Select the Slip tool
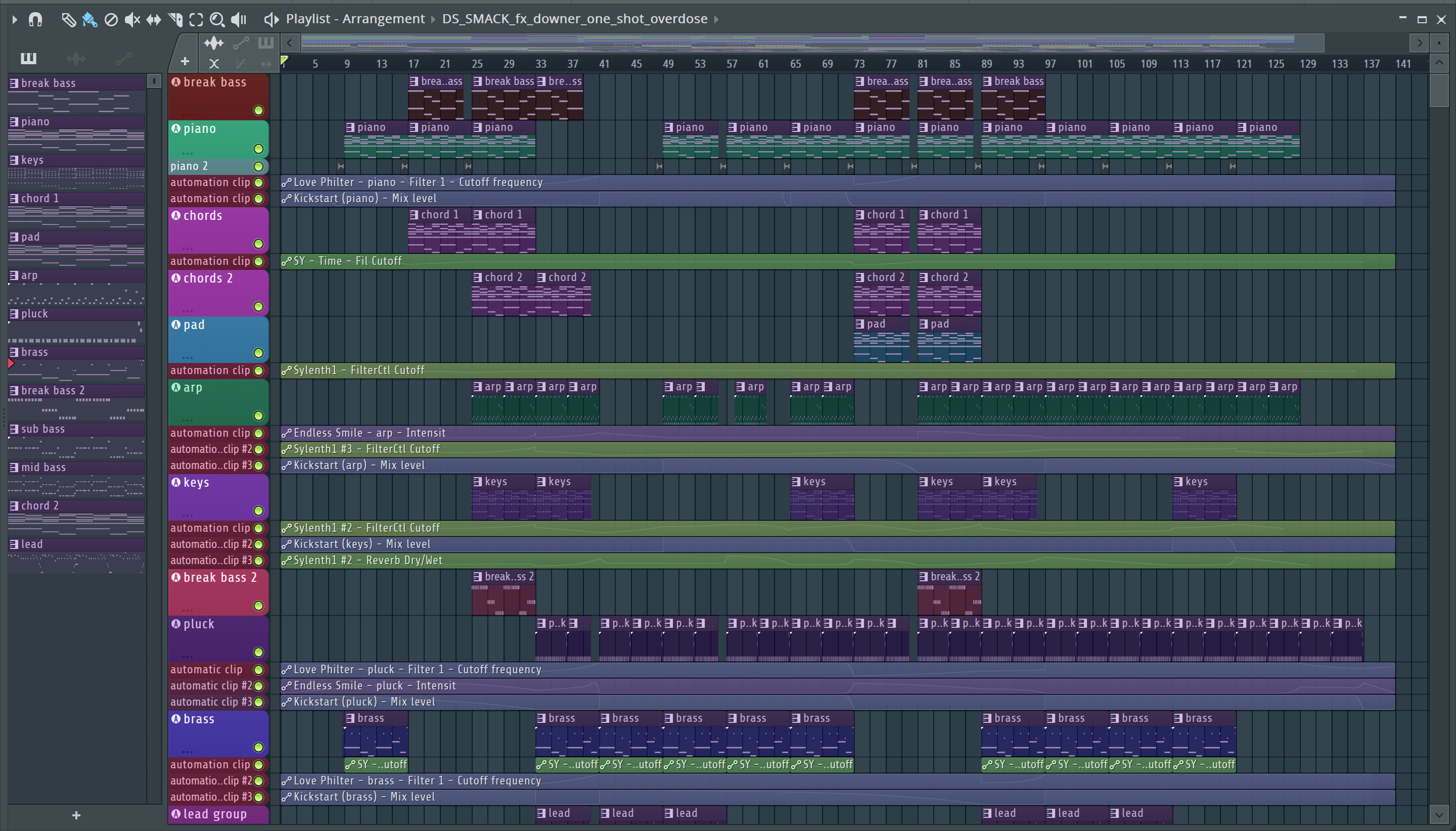 click(154, 19)
